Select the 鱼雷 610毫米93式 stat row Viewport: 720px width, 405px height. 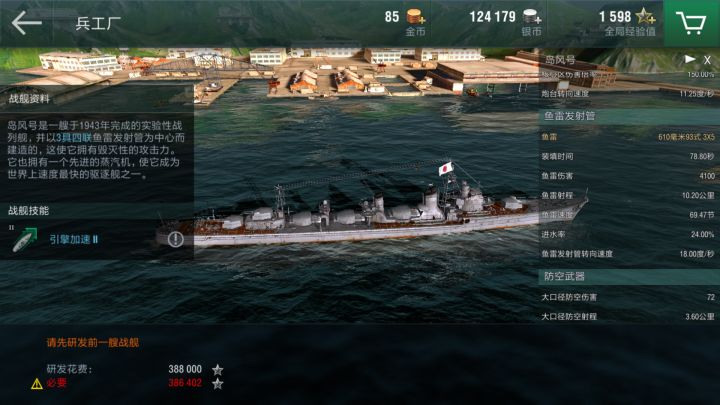(x=628, y=137)
